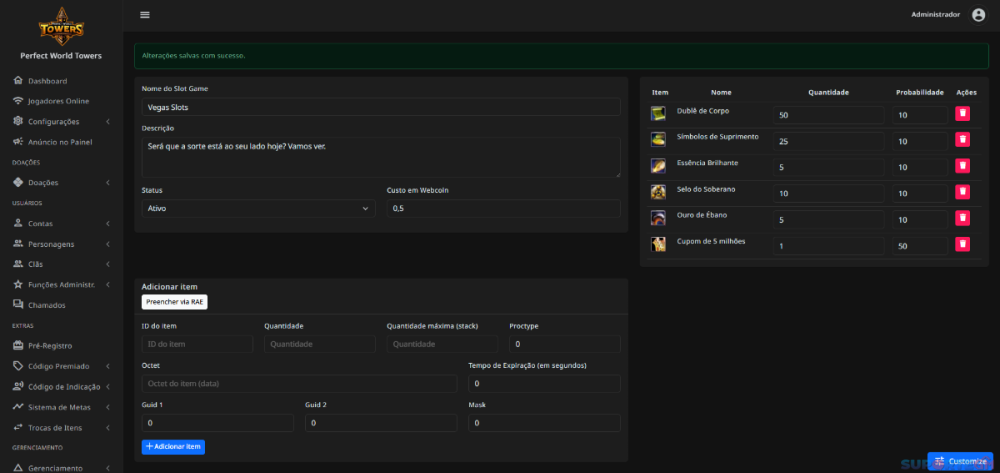Delete the Dublê de Corpo item row

tap(962, 114)
